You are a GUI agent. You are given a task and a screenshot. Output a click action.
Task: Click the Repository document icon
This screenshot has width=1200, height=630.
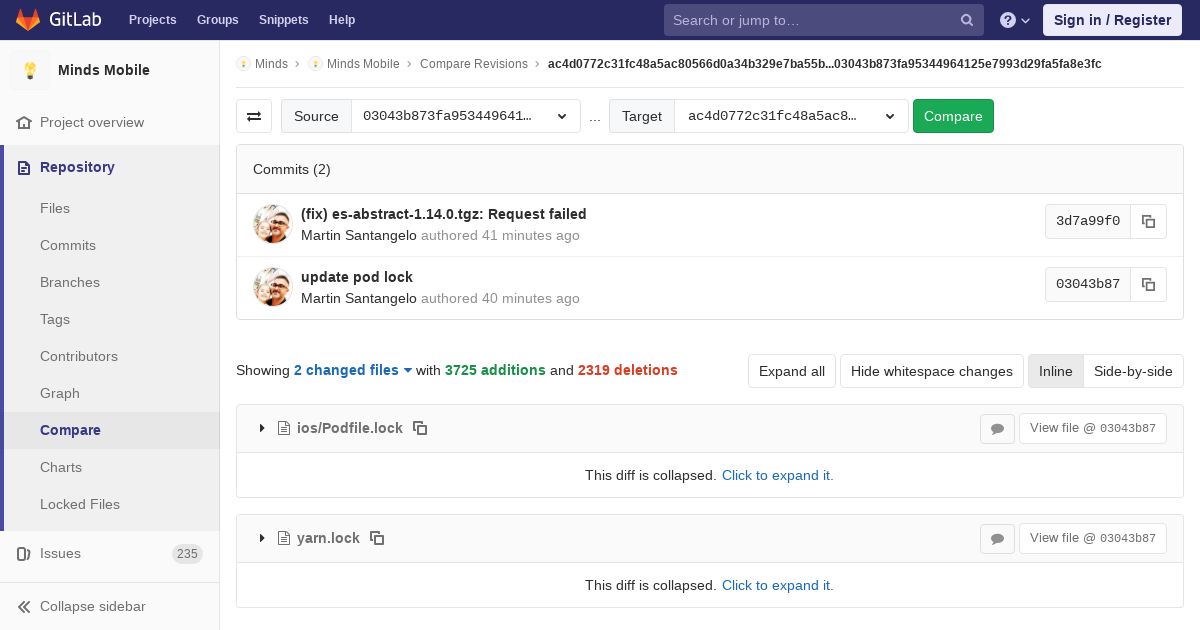pyautogui.click(x=24, y=167)
